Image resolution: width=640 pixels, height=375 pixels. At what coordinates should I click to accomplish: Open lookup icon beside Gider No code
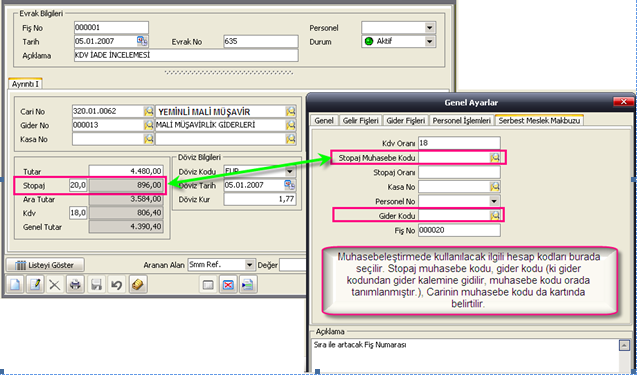[x=149, y=125]
